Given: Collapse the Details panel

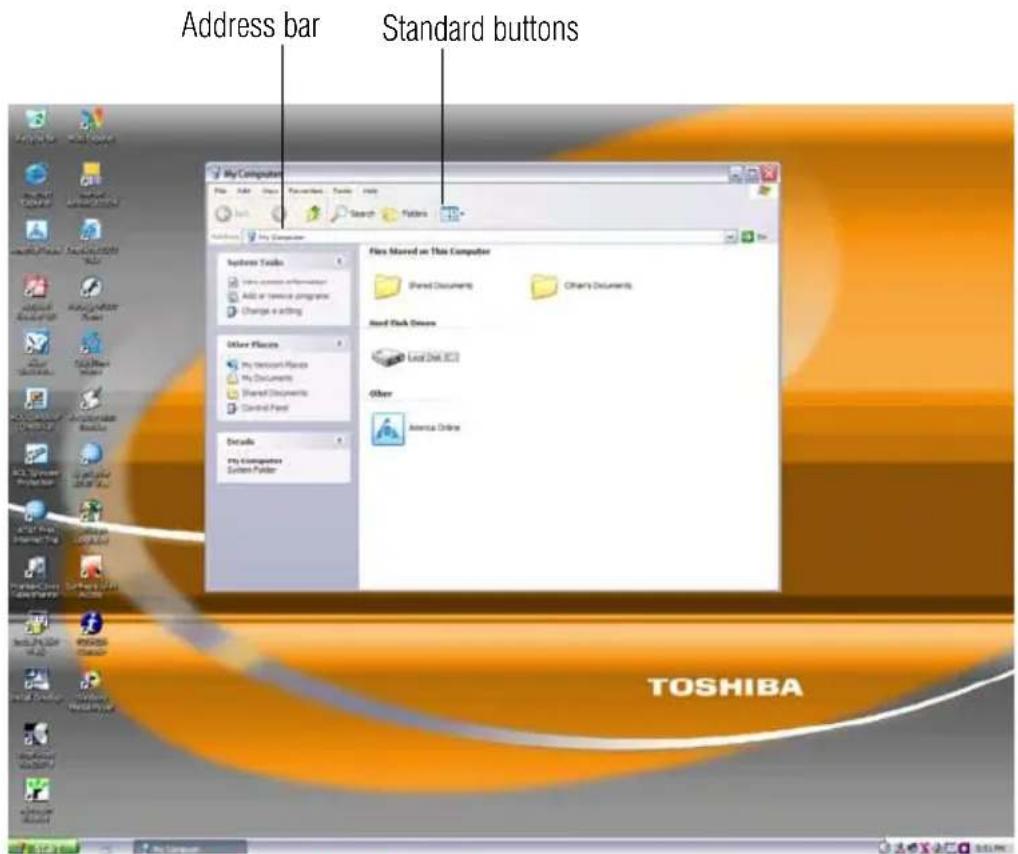Looking at the screenshot, I should point(339,441).
